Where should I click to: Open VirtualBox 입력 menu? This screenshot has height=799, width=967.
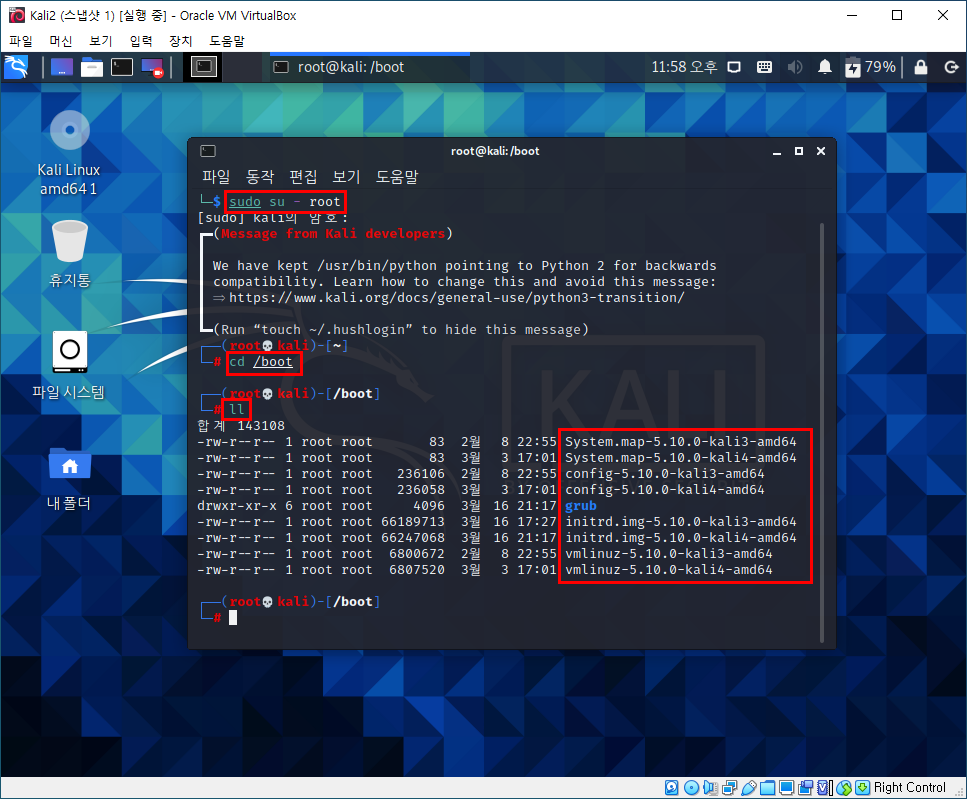[x=141, y=41]
